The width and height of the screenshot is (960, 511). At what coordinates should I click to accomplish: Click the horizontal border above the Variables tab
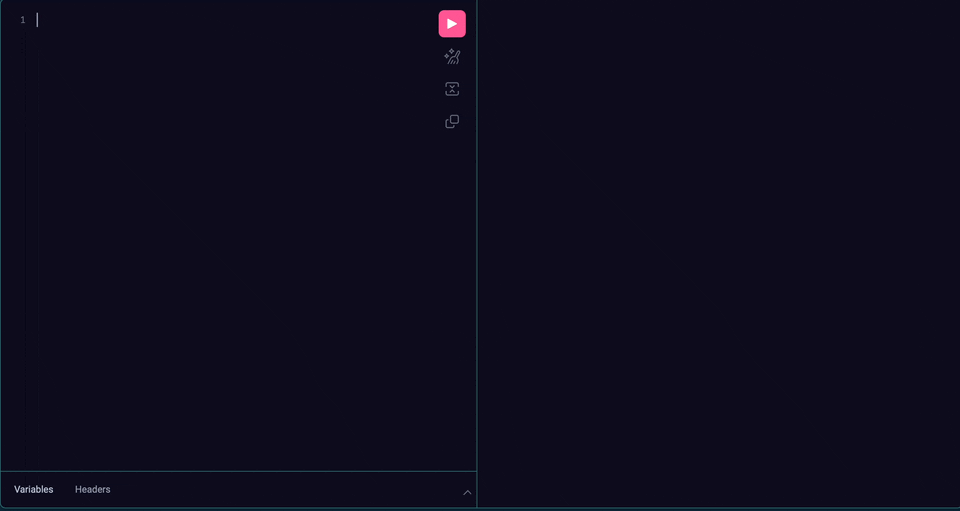(238, 471)
